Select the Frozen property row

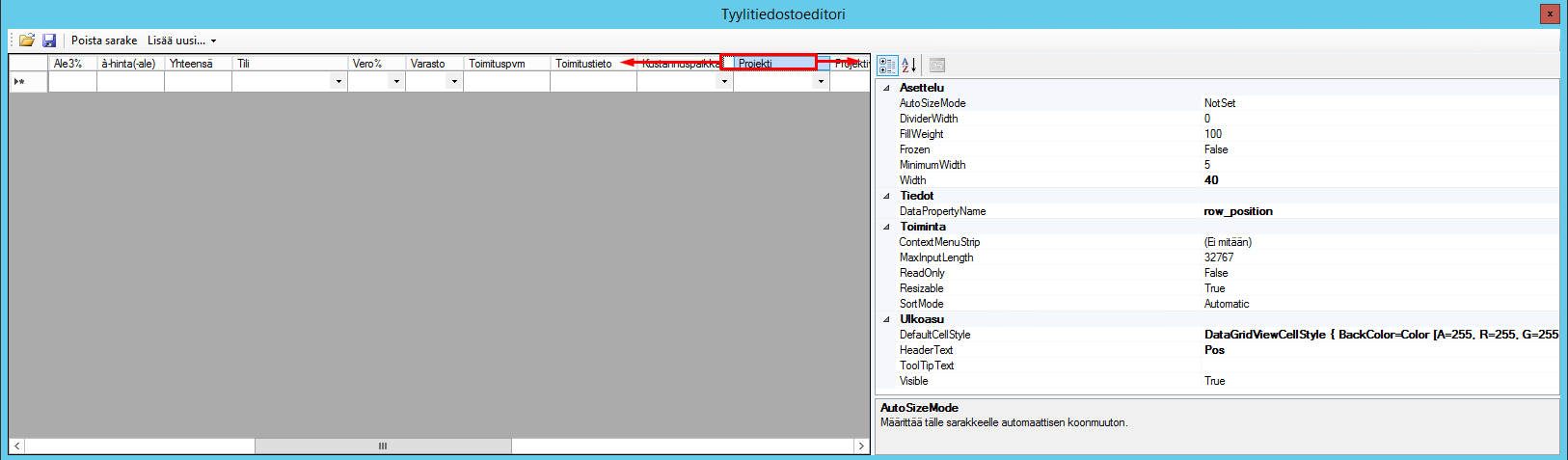click(915, 149)
